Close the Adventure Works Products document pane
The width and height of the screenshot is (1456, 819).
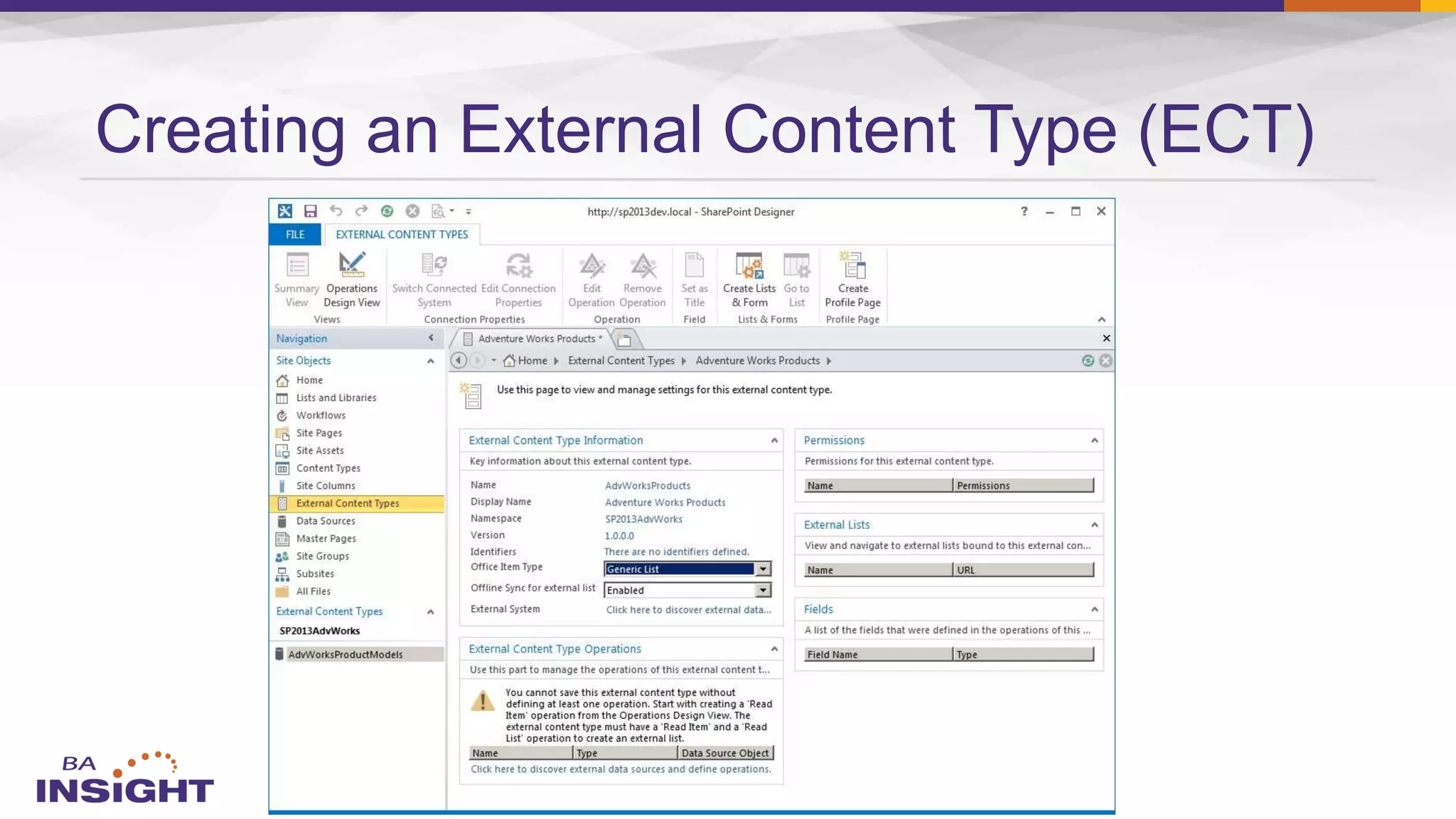1106,338
